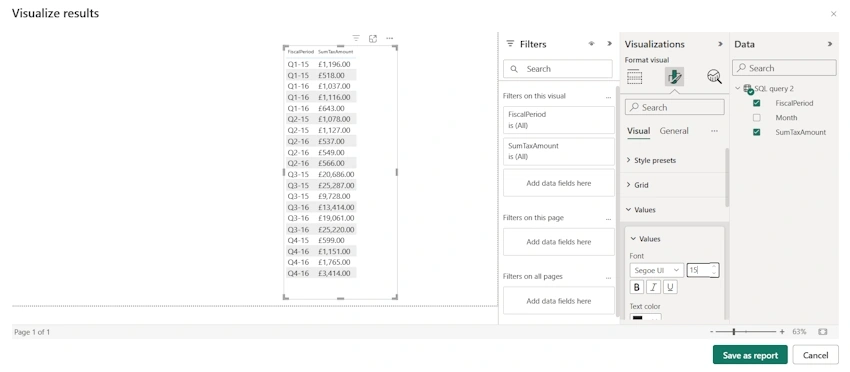Click Save as report button
Viewport: 850px width, 372px height.
point(750,355)
